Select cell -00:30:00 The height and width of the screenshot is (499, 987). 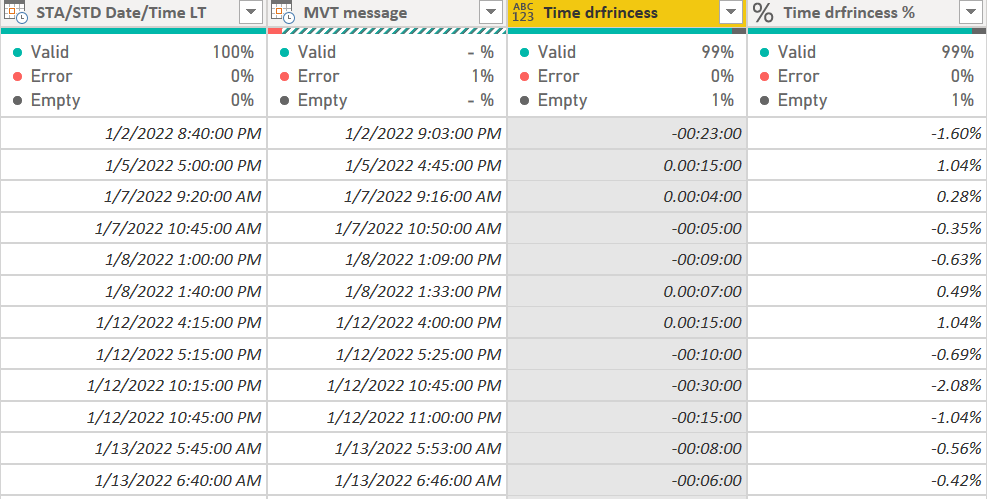tap(627, 385)
